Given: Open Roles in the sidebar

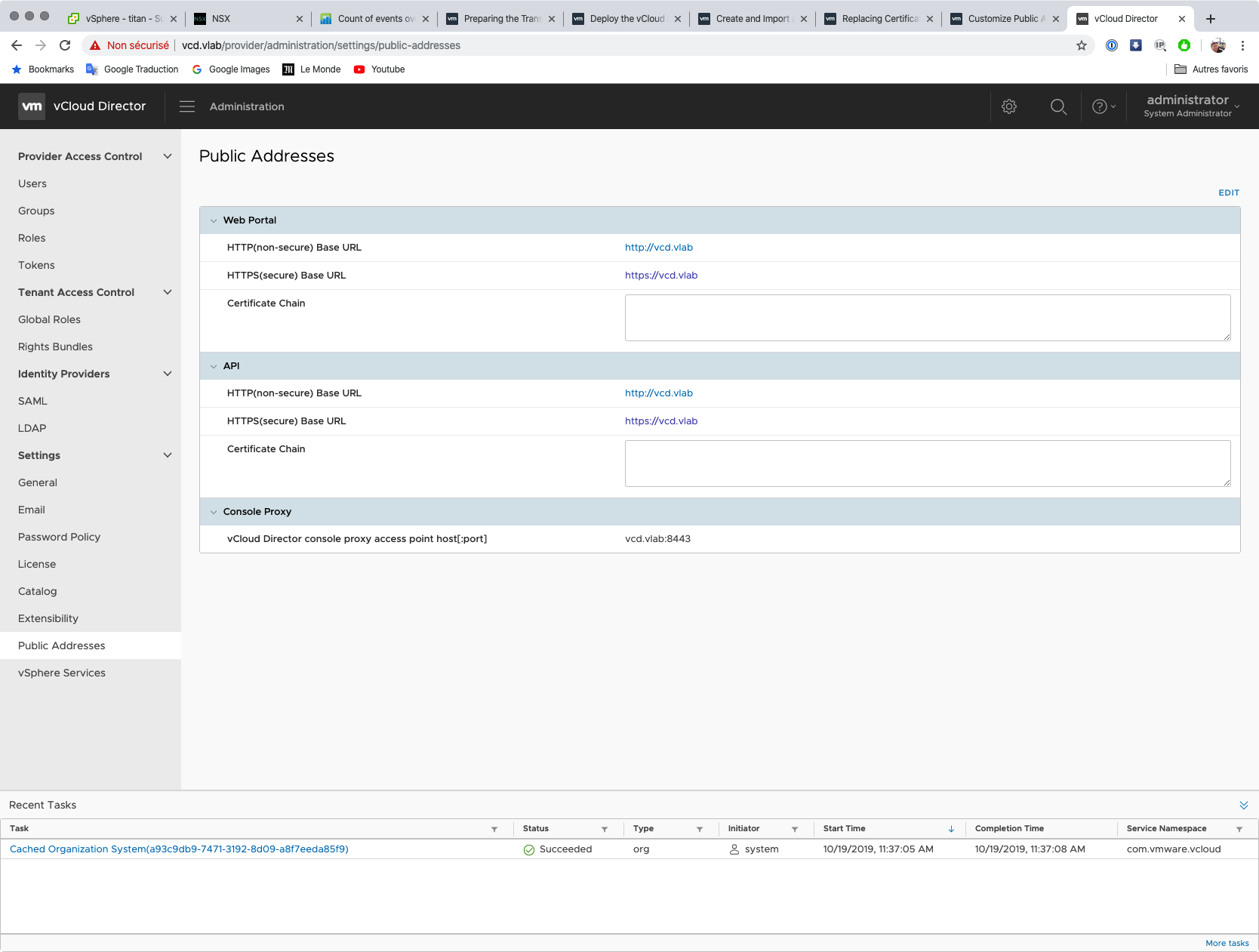Looking at the screenshot, I should coord(32,238).
